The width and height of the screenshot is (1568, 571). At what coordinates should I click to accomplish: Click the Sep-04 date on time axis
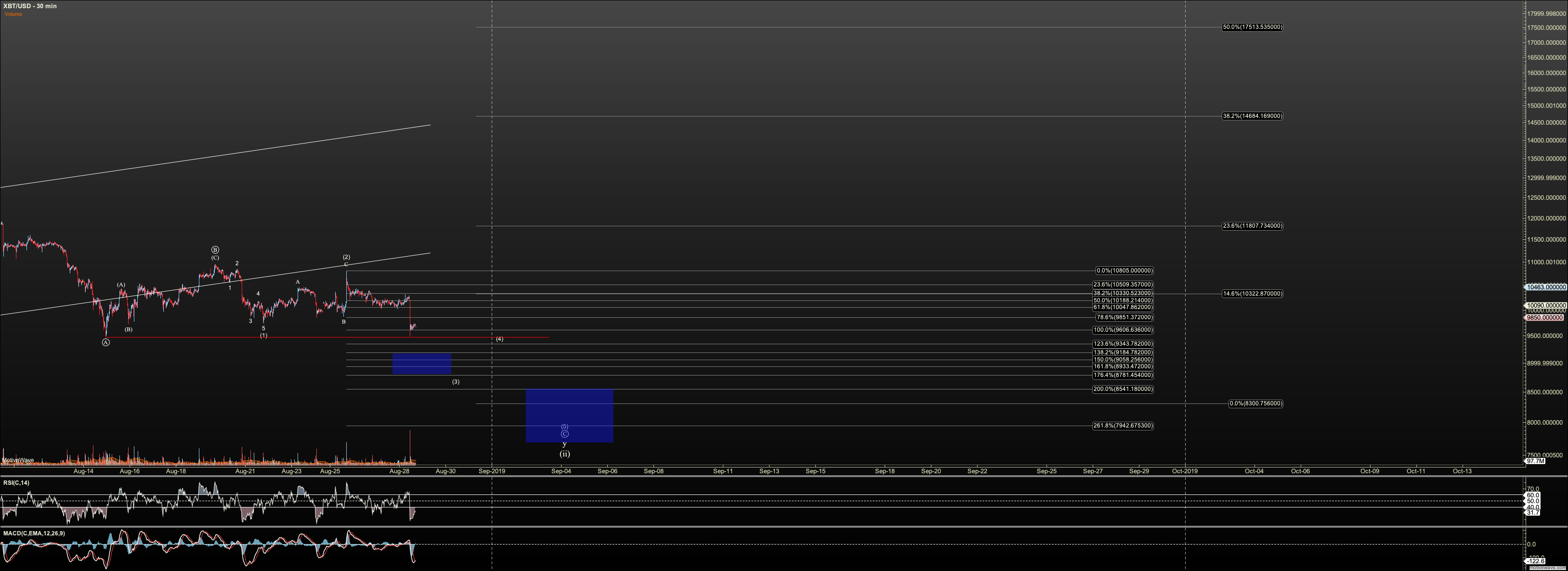coord(561,471)
